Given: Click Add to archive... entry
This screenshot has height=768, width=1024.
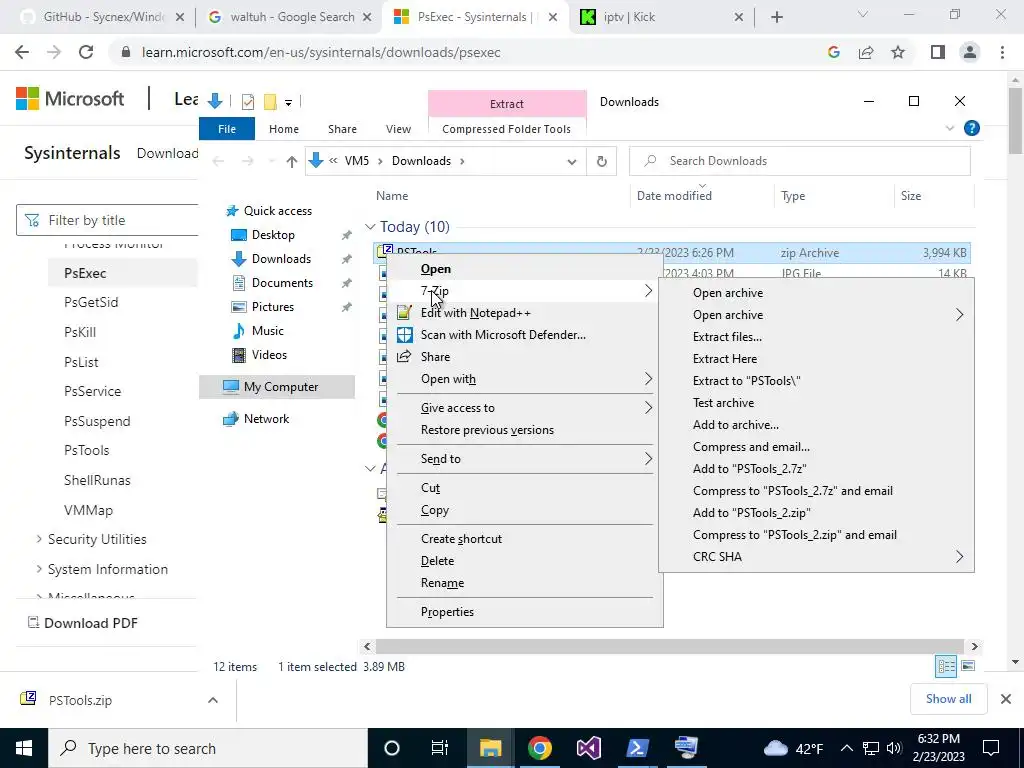Looking at the screenshot, I should pyautogui.click(x=735, y=425).
